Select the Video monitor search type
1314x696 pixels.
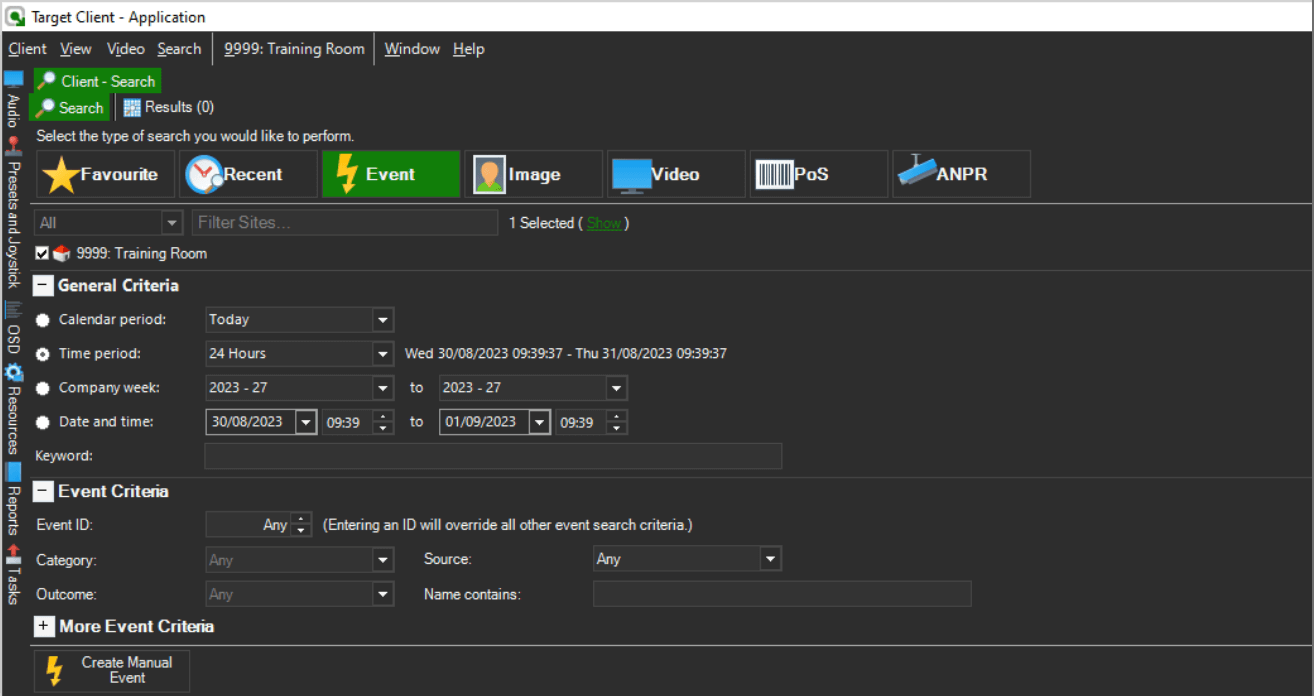(x=675, y=174)
